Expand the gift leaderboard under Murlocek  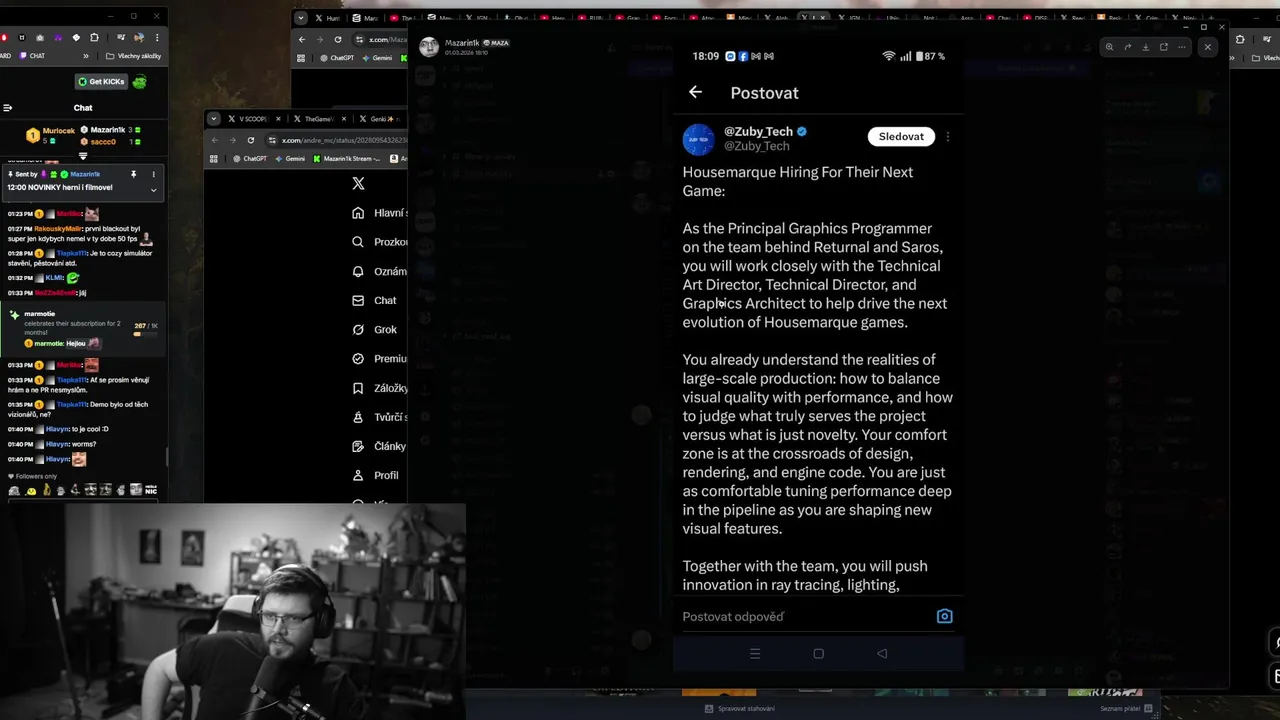pyautogui.click(x=83, y=156)
